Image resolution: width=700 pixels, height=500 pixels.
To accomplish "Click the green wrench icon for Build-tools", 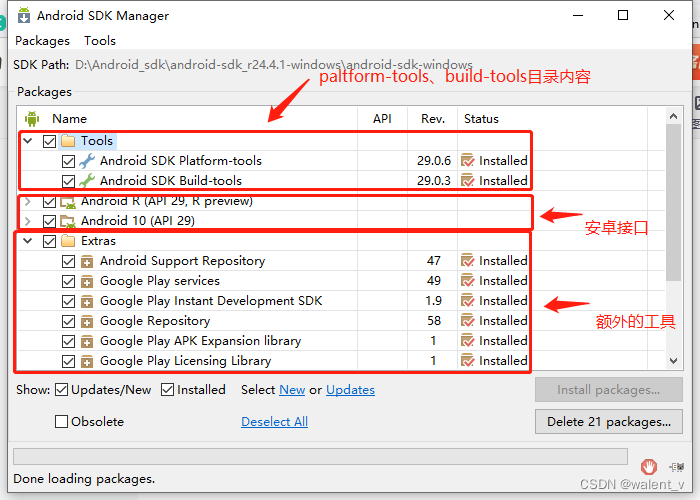I will [x=87, y=180].
